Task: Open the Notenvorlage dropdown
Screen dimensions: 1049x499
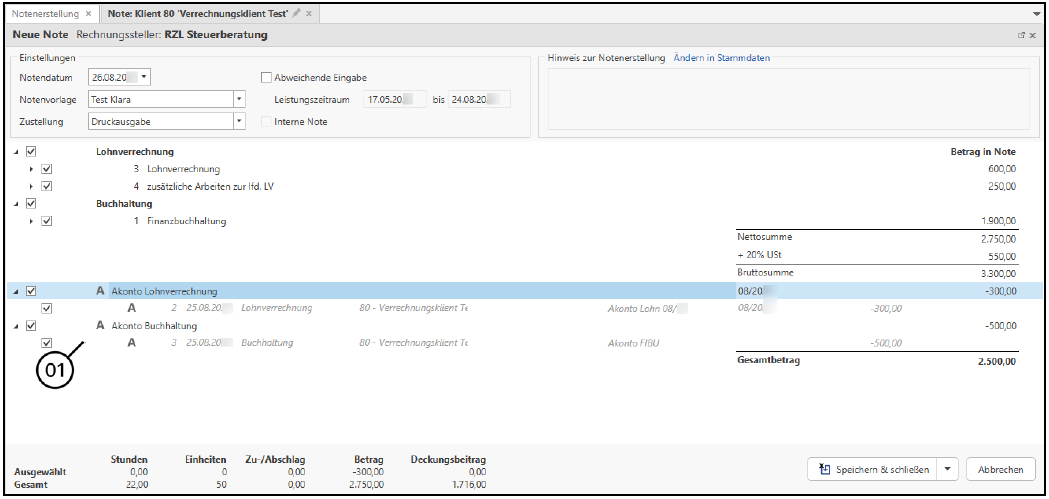Action: (239, 100)
